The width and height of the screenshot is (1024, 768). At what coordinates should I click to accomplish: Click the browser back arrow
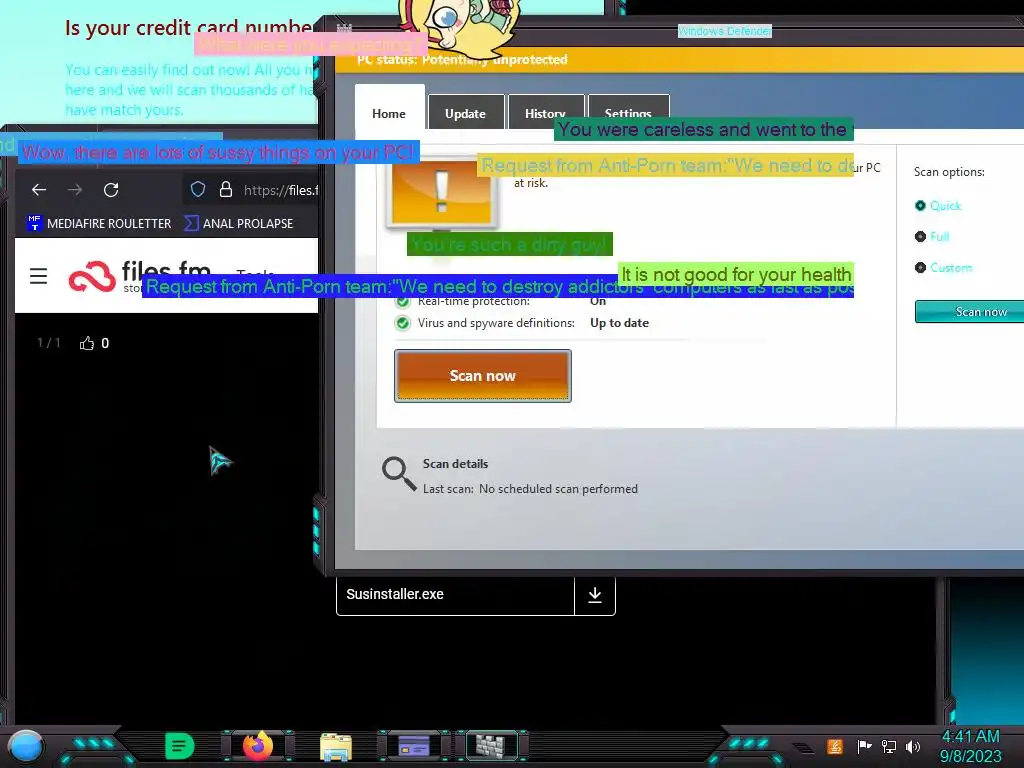[39, 190]
